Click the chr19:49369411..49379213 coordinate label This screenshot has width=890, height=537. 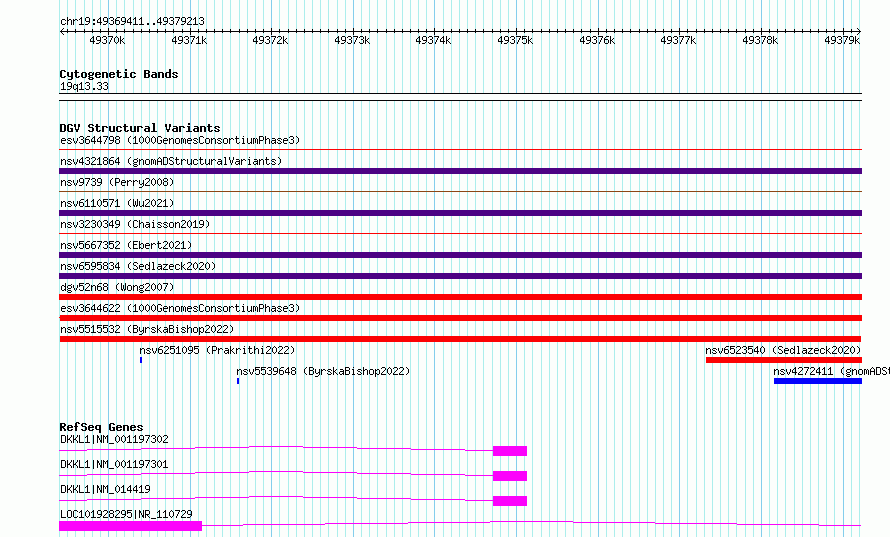(x=132, y=22)
